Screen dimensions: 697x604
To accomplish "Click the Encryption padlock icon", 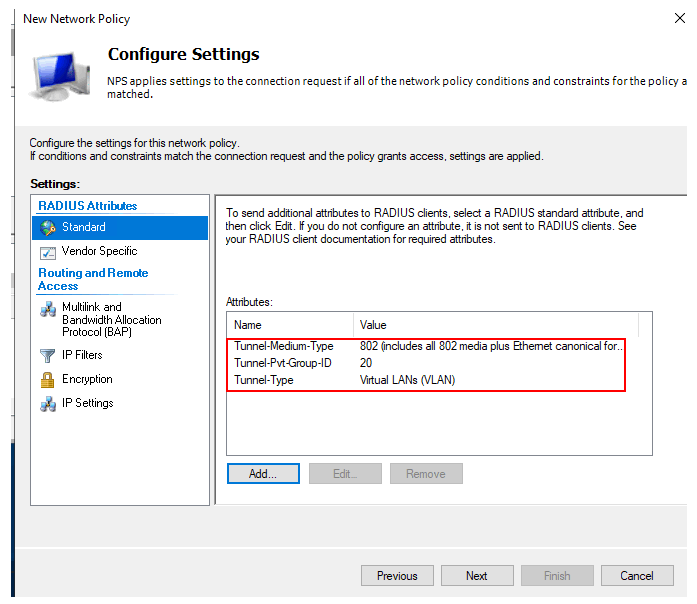I will [47, 380].
